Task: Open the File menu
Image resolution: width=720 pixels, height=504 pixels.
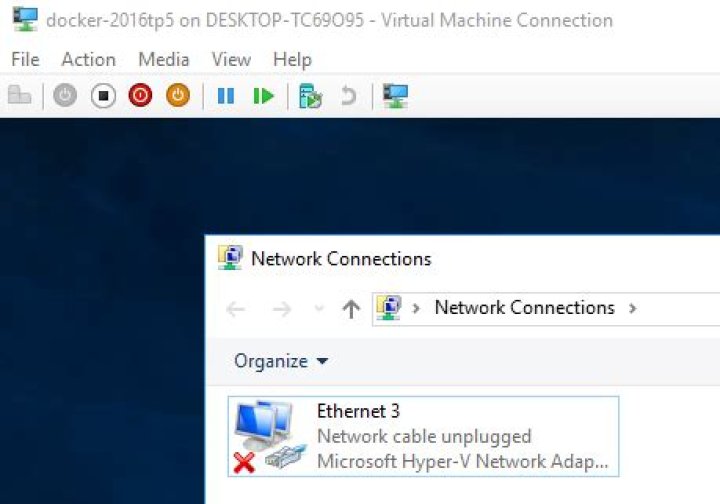Action: pos(25,60)
